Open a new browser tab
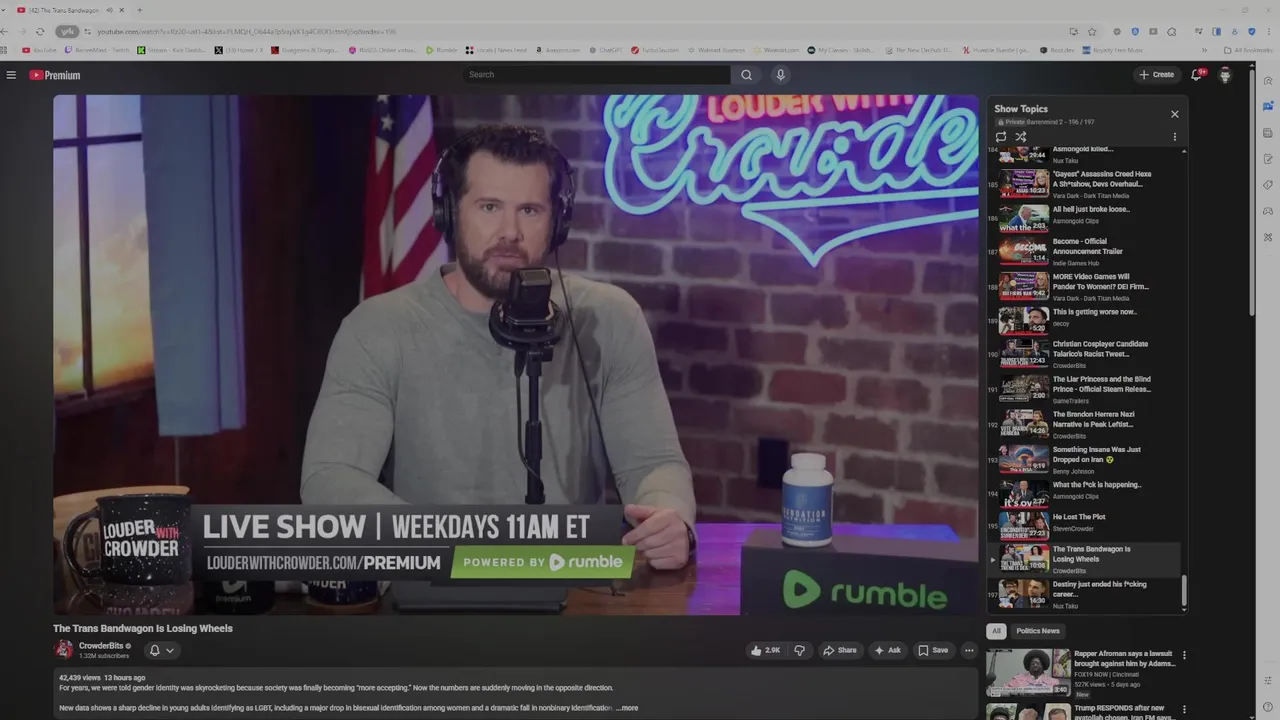Viewport: 1280px width, 720px height. pos(139,10)
